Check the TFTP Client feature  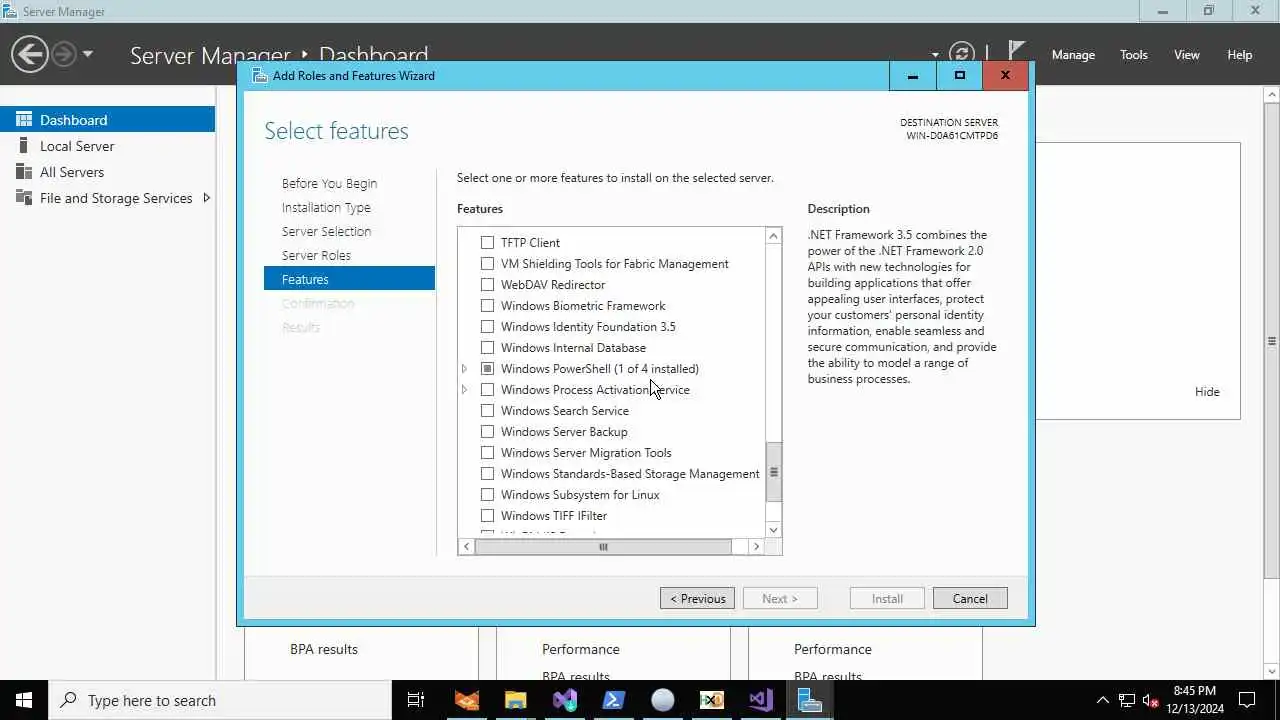[487, 242]
